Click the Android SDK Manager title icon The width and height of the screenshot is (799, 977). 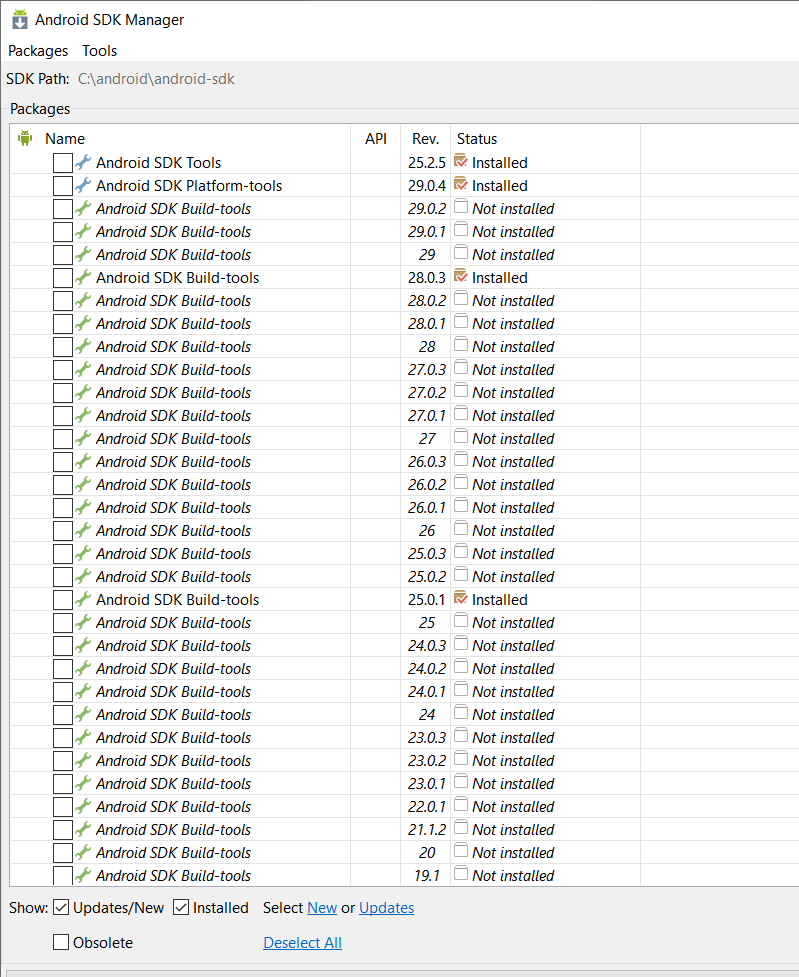point(20,19)
